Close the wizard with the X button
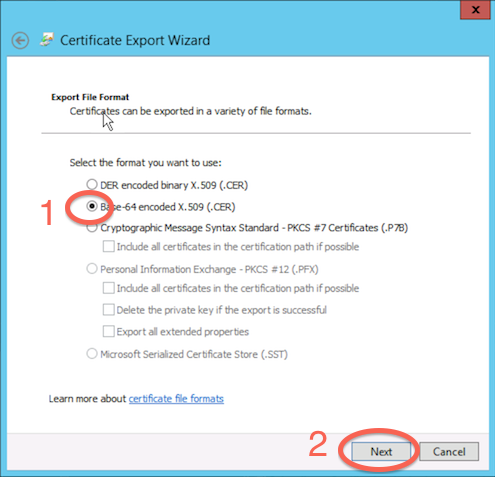This screenshot has width=495, height=477. [475, 10]
